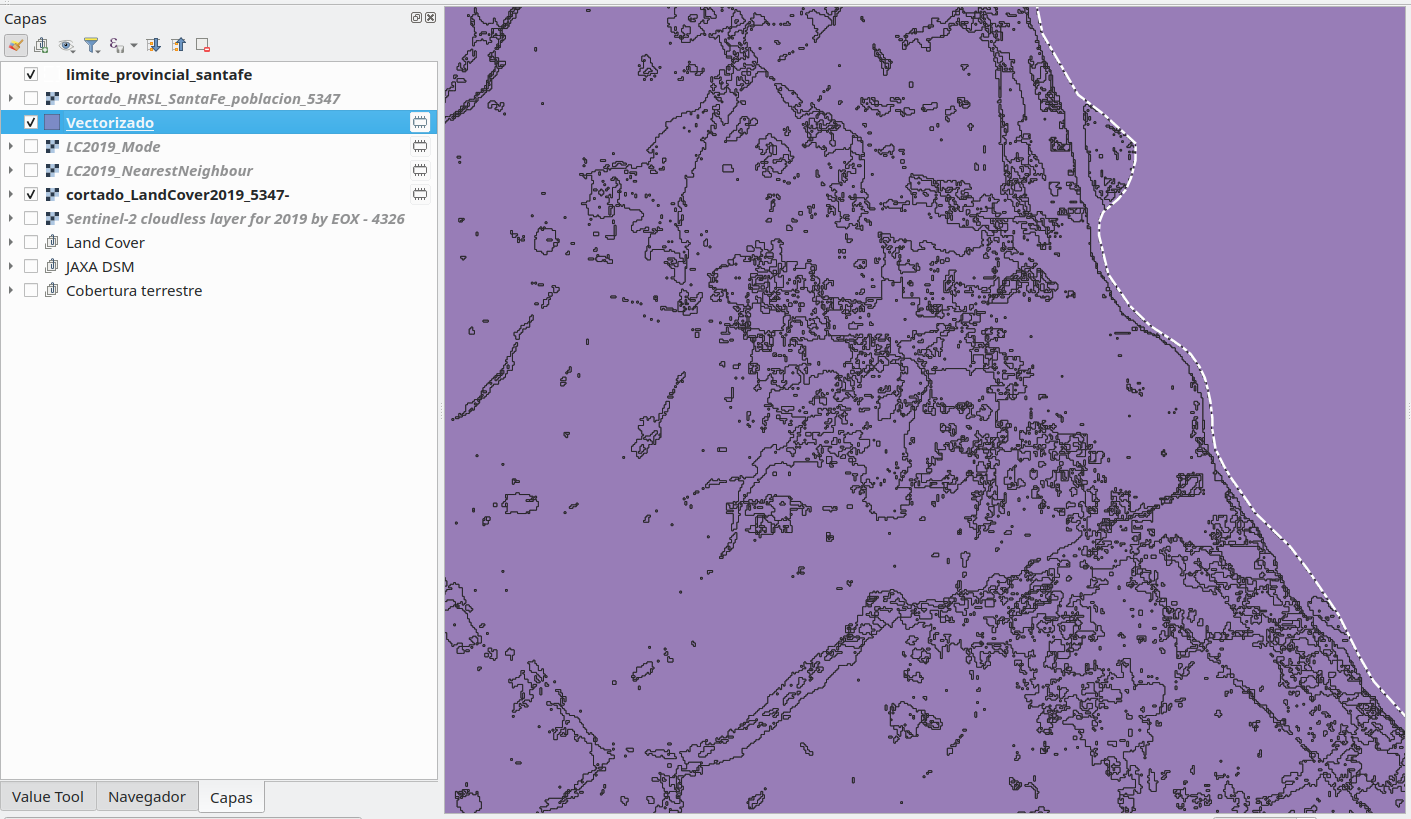Screen dimensions: 1411x819
Task: Click the remove layer/group icon
Action: click(203, 45)
